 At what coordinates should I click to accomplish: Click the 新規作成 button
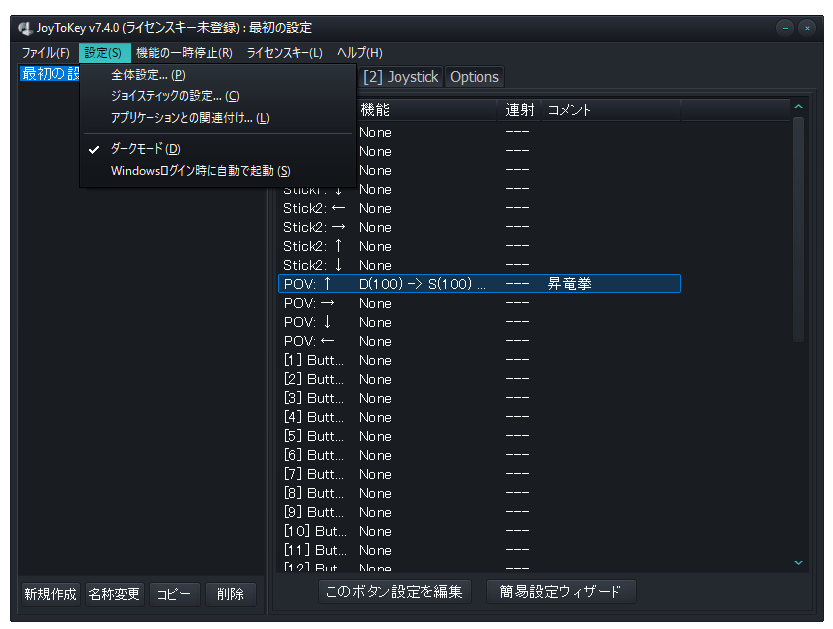point(50,594)
